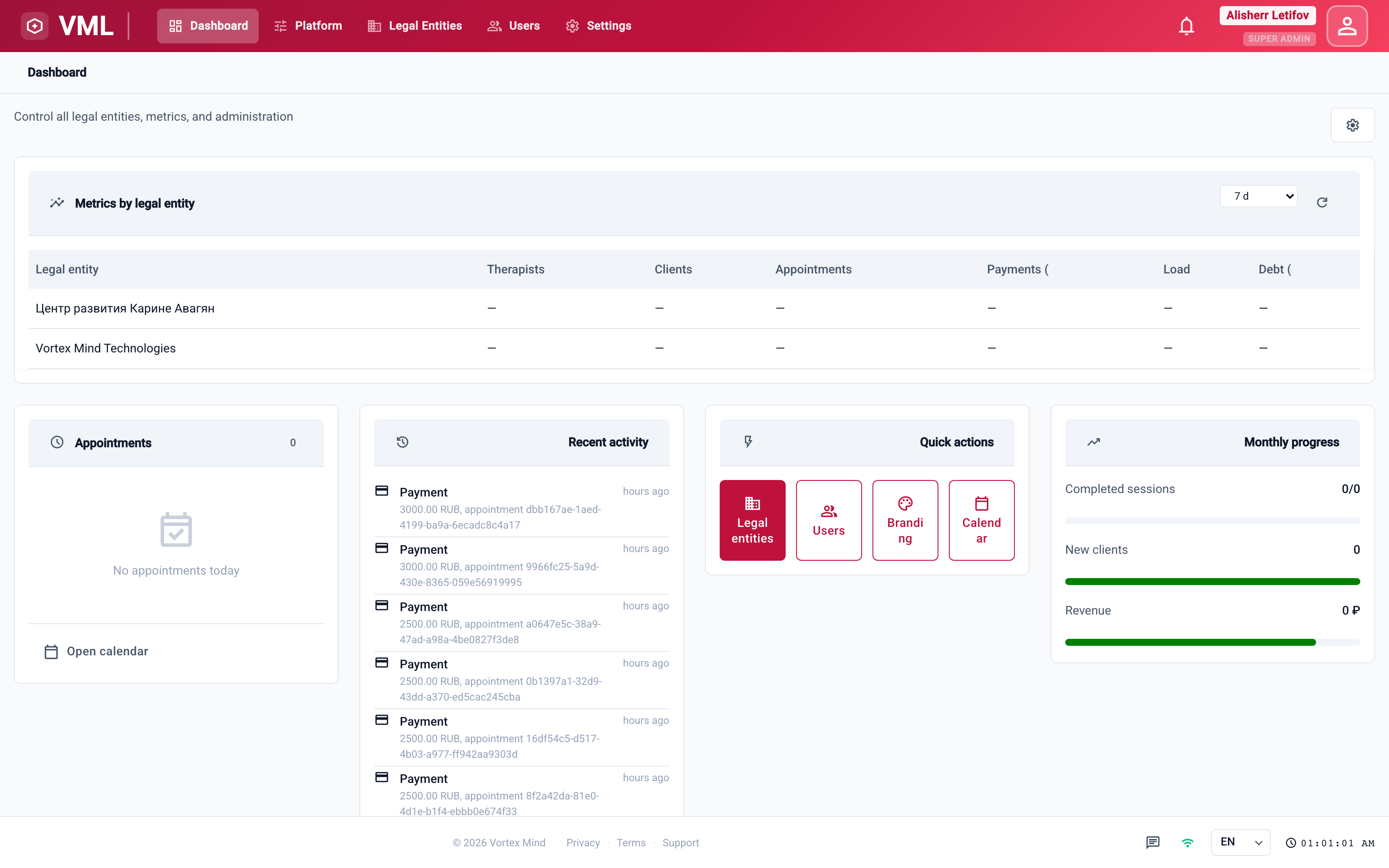Open the Support footer link

680,843
